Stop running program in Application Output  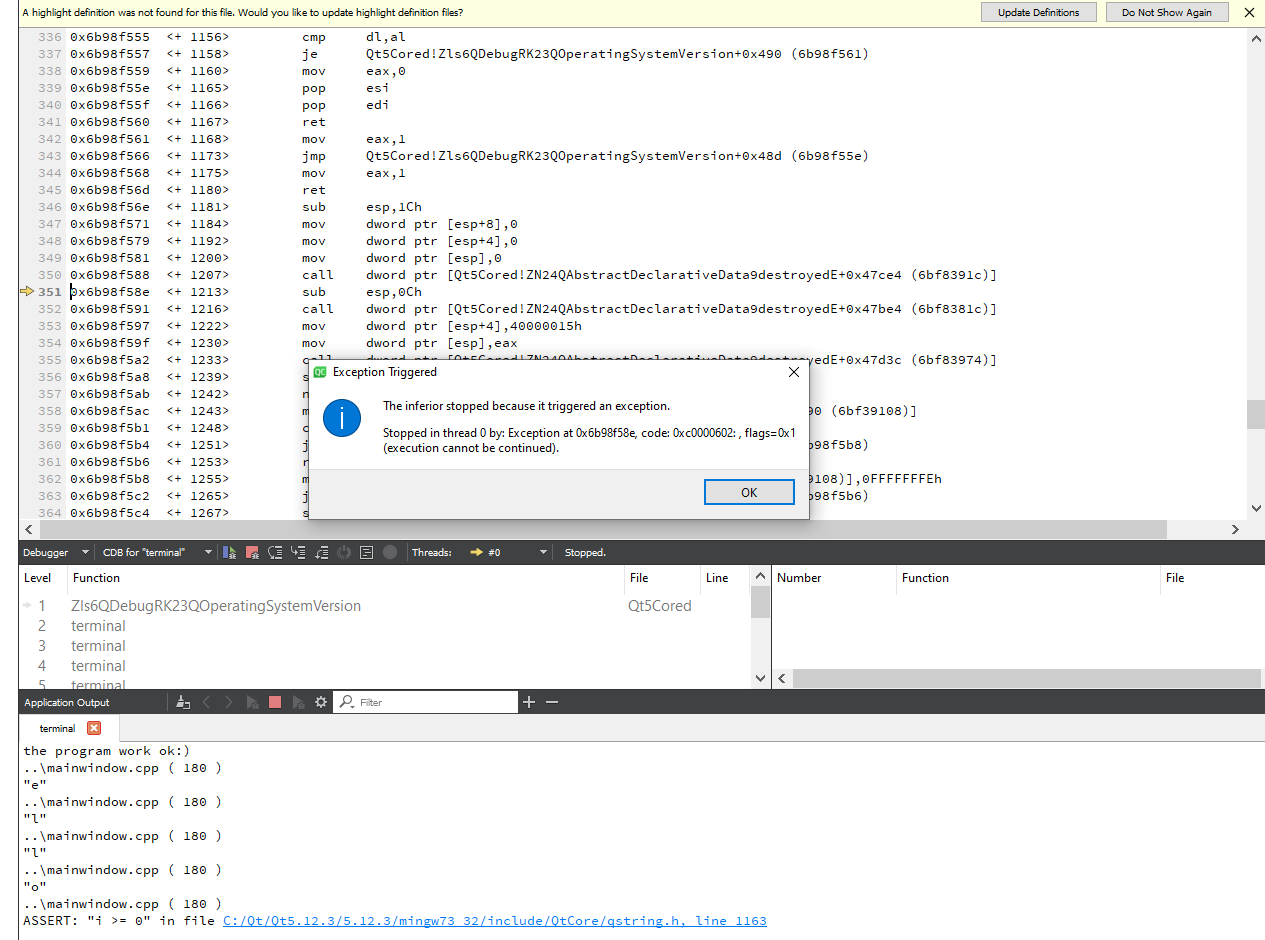click(275, 702)
